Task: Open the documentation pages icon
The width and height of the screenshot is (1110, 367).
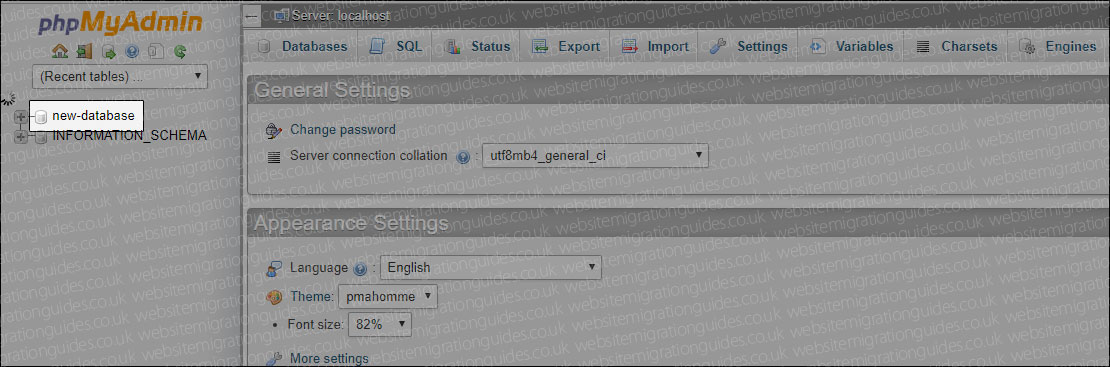Action: [x=156, y=51]
